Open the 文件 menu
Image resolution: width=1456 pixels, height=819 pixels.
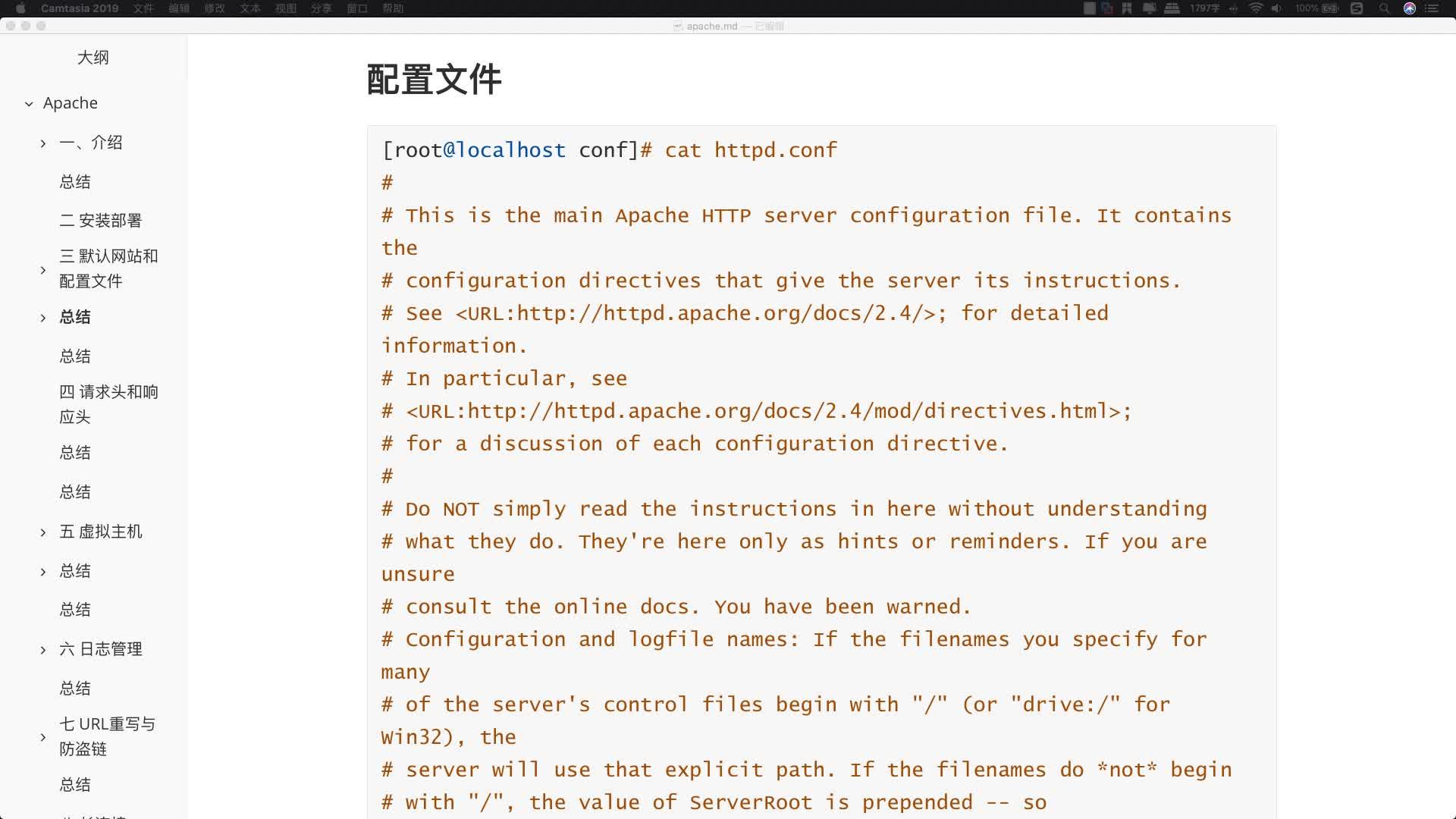coord(143,8)
